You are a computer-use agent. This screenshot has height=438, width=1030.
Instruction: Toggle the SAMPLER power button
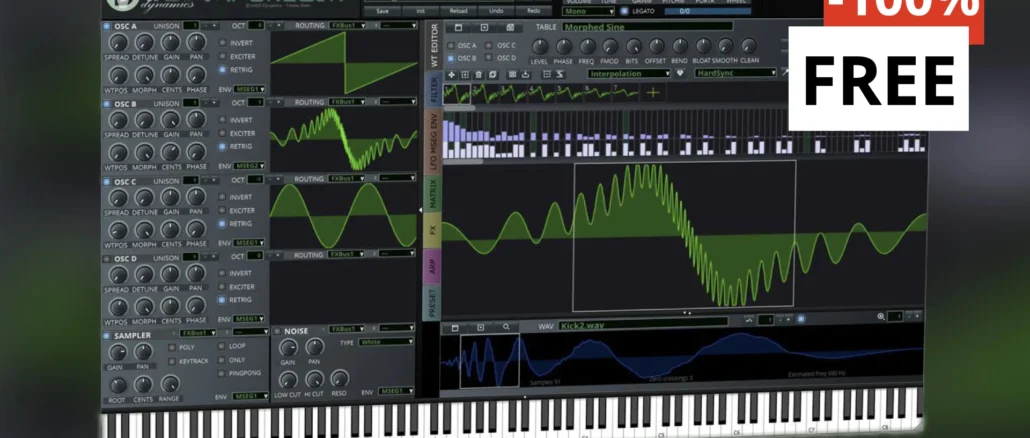[x=107, y=335]
